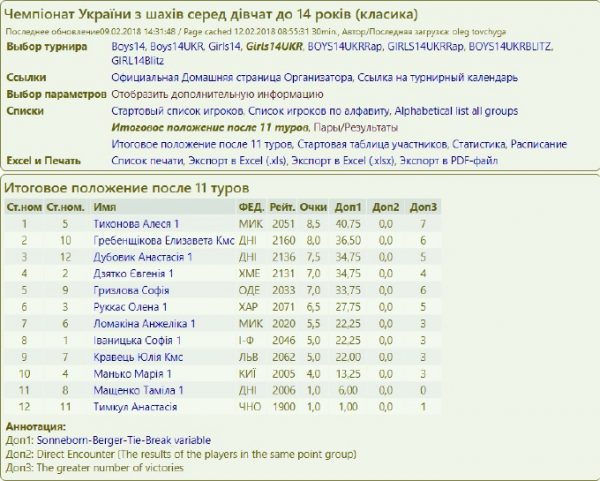Click Sonneborn-Berger-Tie-Break variable annotation link
The height and width of the screenshot is (481, 600).
(x=131, y=440)
